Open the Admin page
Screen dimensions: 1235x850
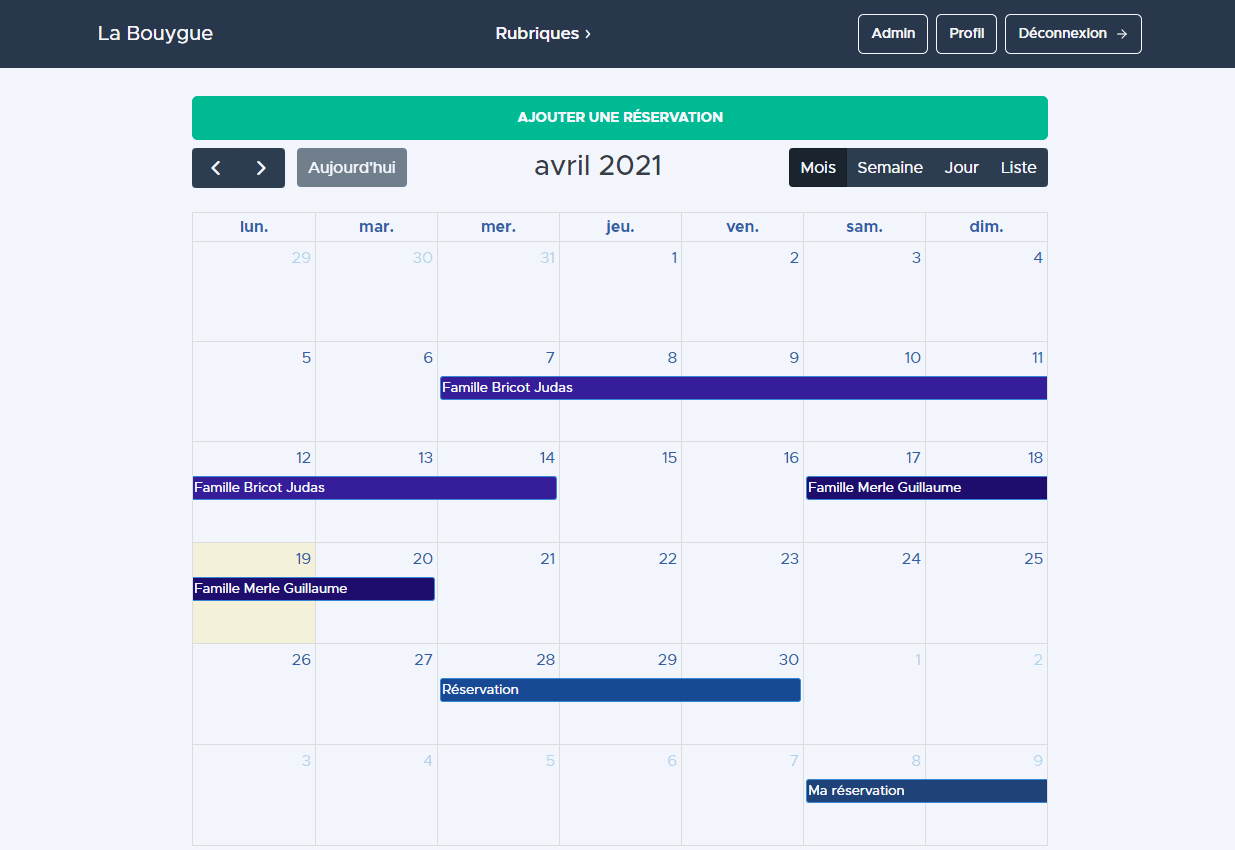tap(892, 34)
